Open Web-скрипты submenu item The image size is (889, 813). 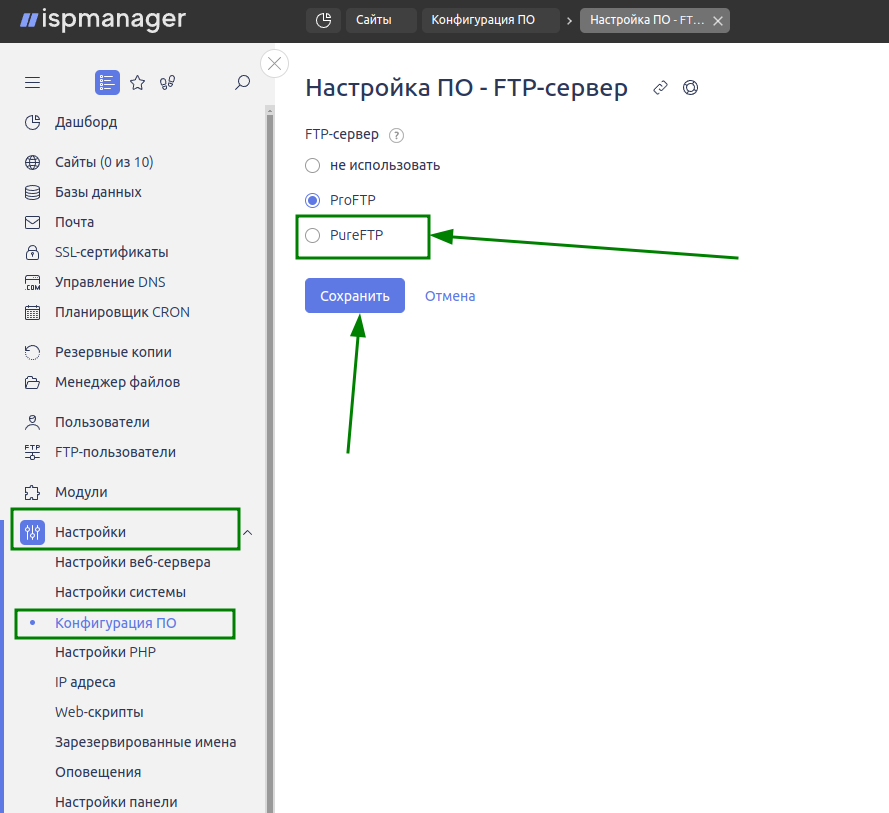[99, 713]
